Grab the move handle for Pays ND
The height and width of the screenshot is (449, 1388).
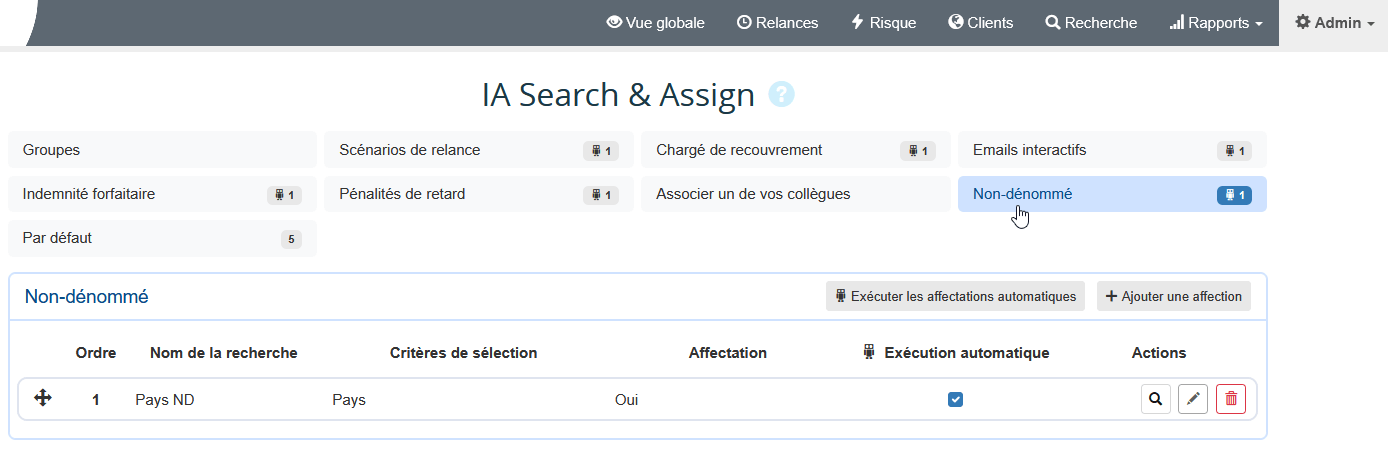click(x=43, y=398)
